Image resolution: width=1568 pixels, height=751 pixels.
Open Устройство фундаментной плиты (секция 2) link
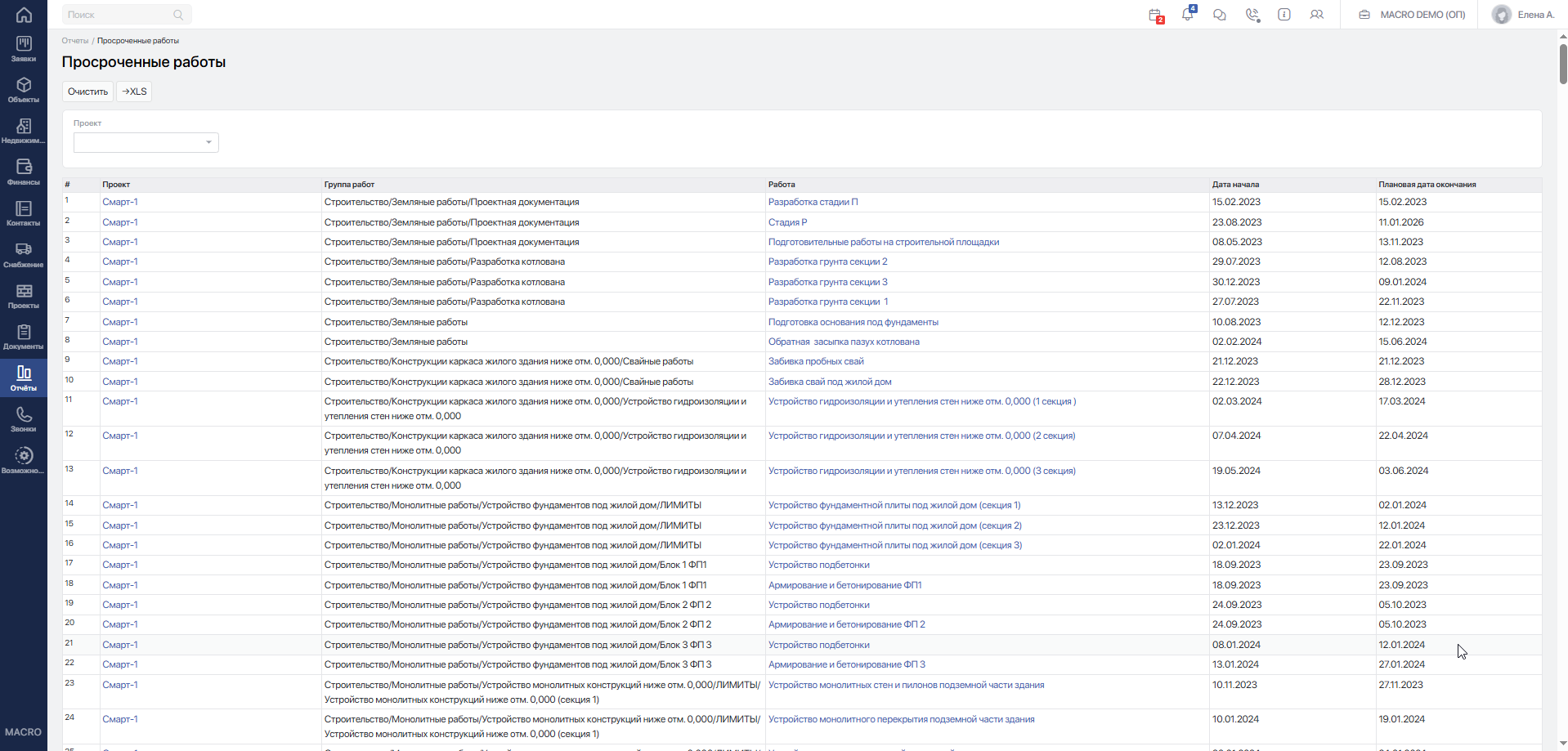coord(894,525)
